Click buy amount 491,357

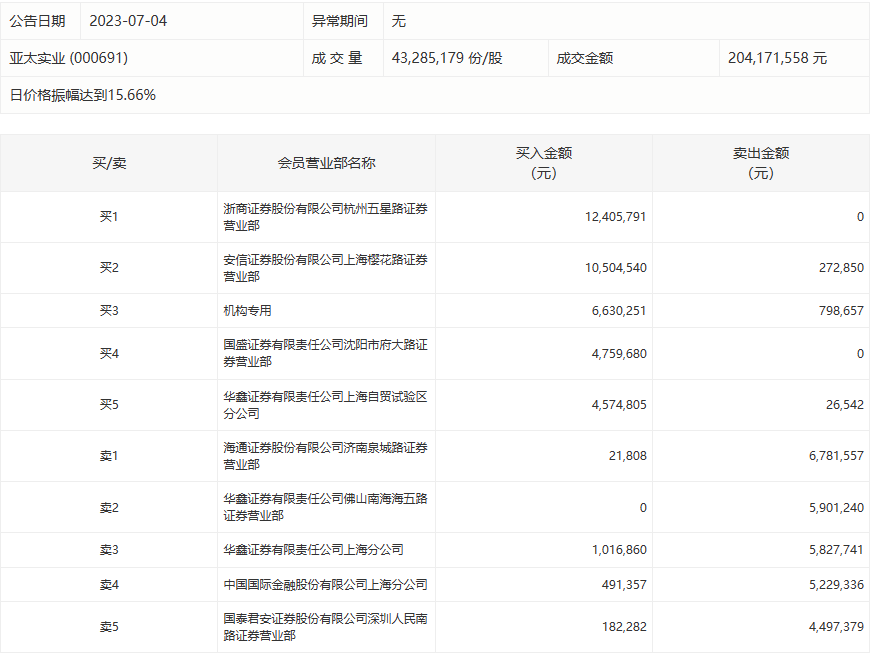(624, 585)
